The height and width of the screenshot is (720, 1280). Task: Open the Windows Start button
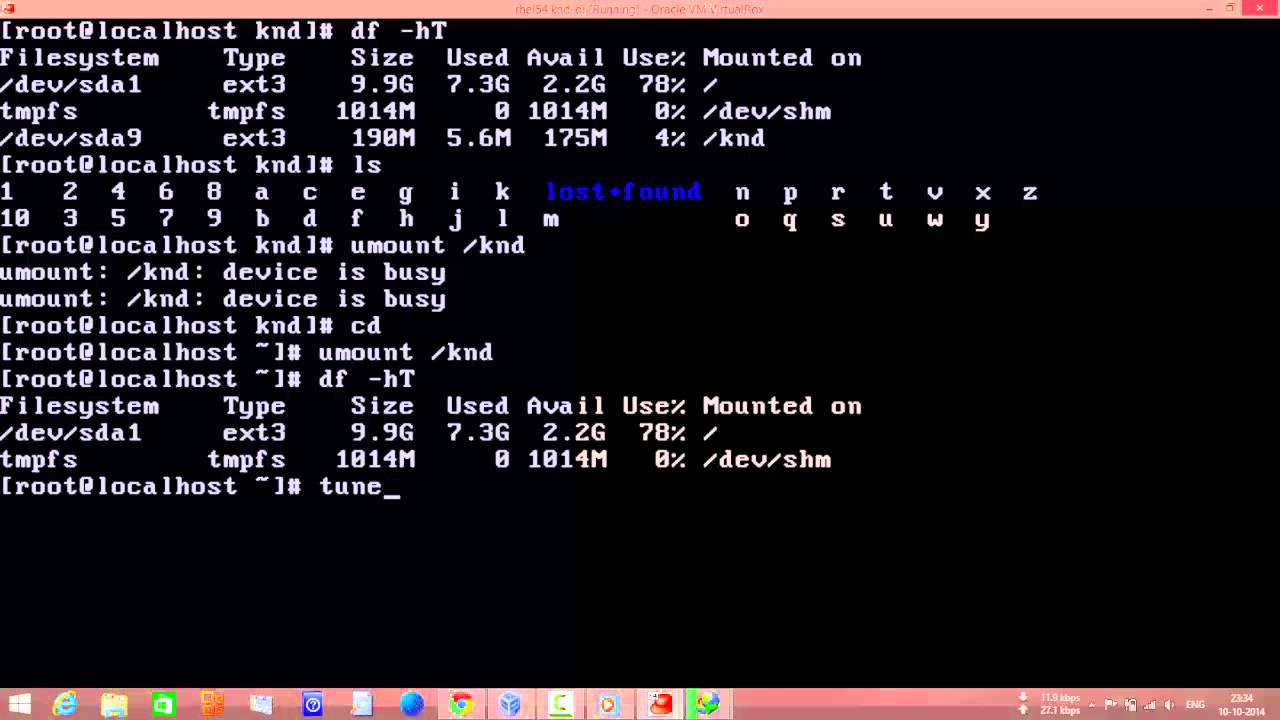(x=18, y=705)
